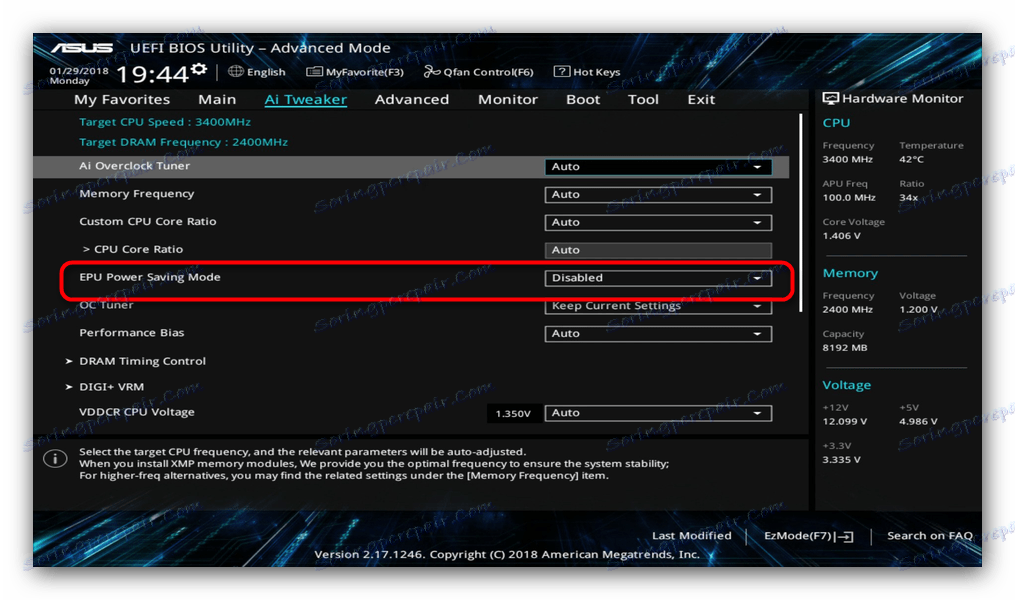Click the Hot Keys question mark icon
The image size is (1015, 600).
coord(561,71)
